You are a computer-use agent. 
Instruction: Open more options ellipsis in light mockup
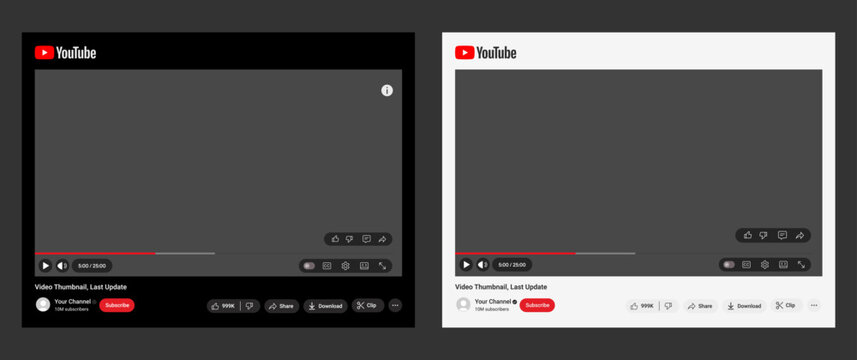pyautogui.click(x=814, y=305)
